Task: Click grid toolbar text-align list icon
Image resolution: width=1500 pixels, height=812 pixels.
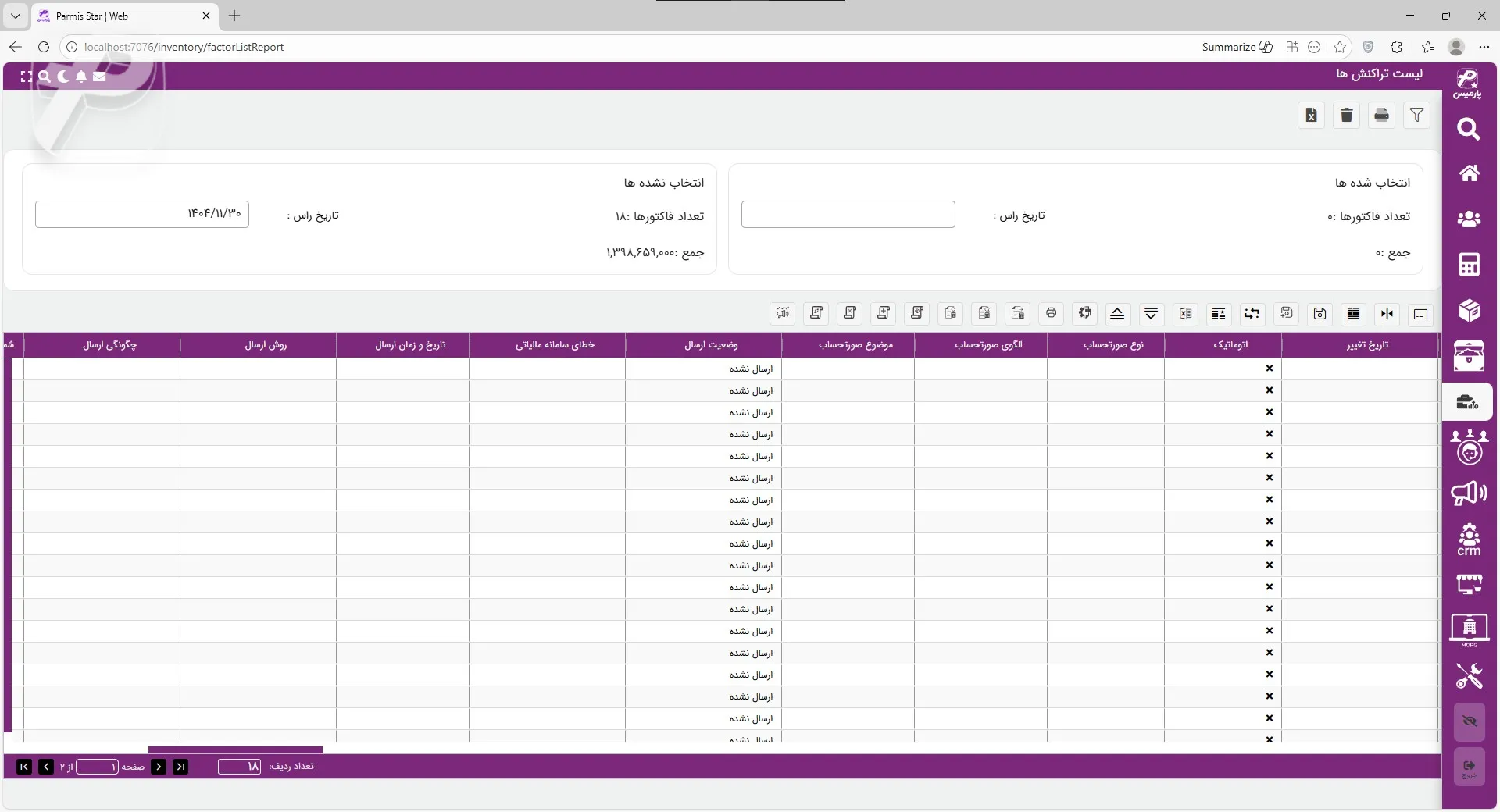Action: pos(1218,314)
